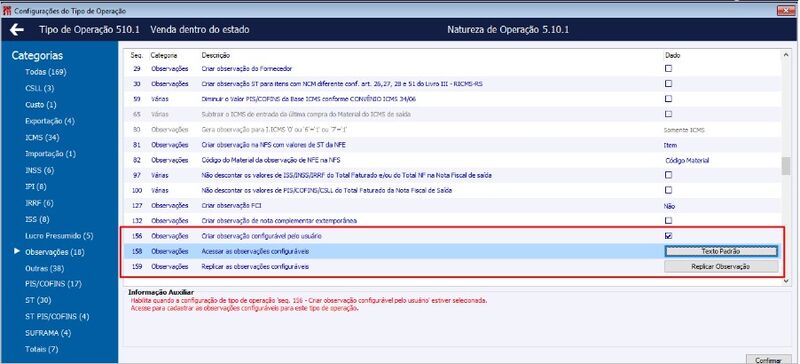Select category ST (30)

38,300
